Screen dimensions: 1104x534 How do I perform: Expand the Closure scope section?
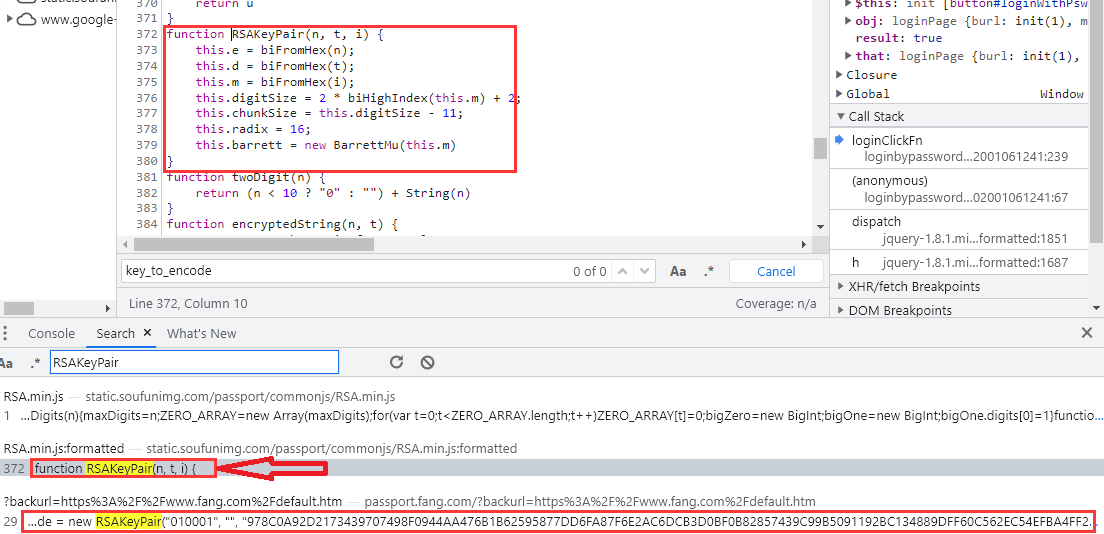pyautogui.click(x=840, y=75)
